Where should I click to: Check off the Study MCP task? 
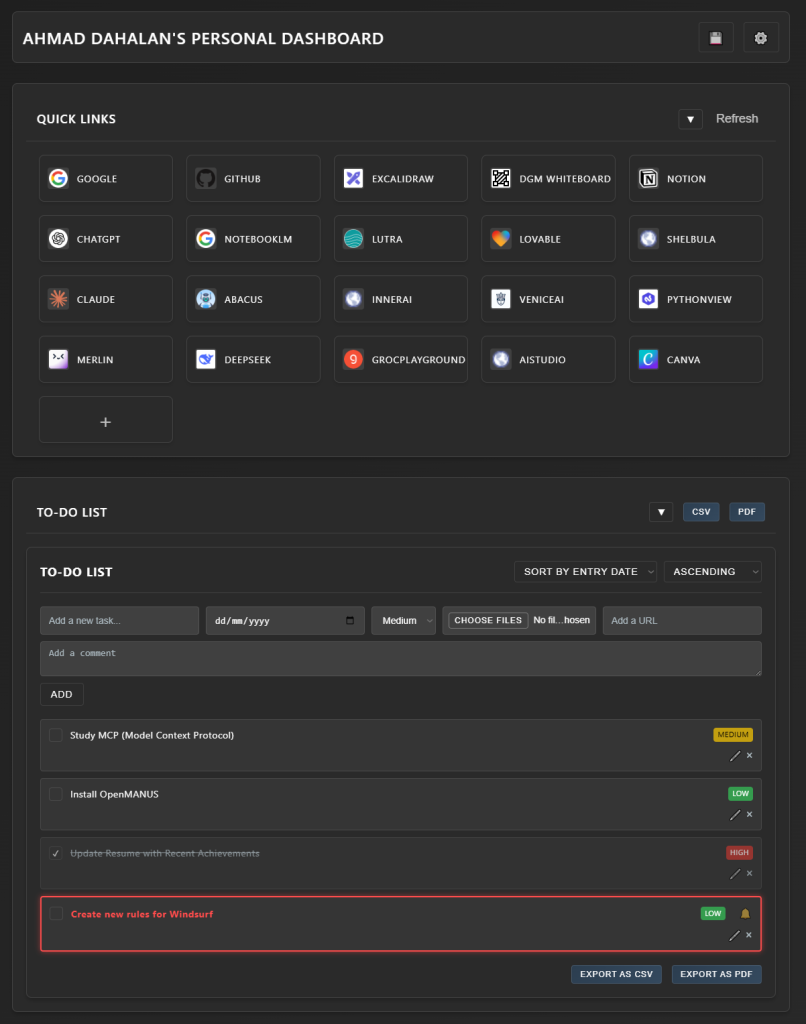pos(56,735)
